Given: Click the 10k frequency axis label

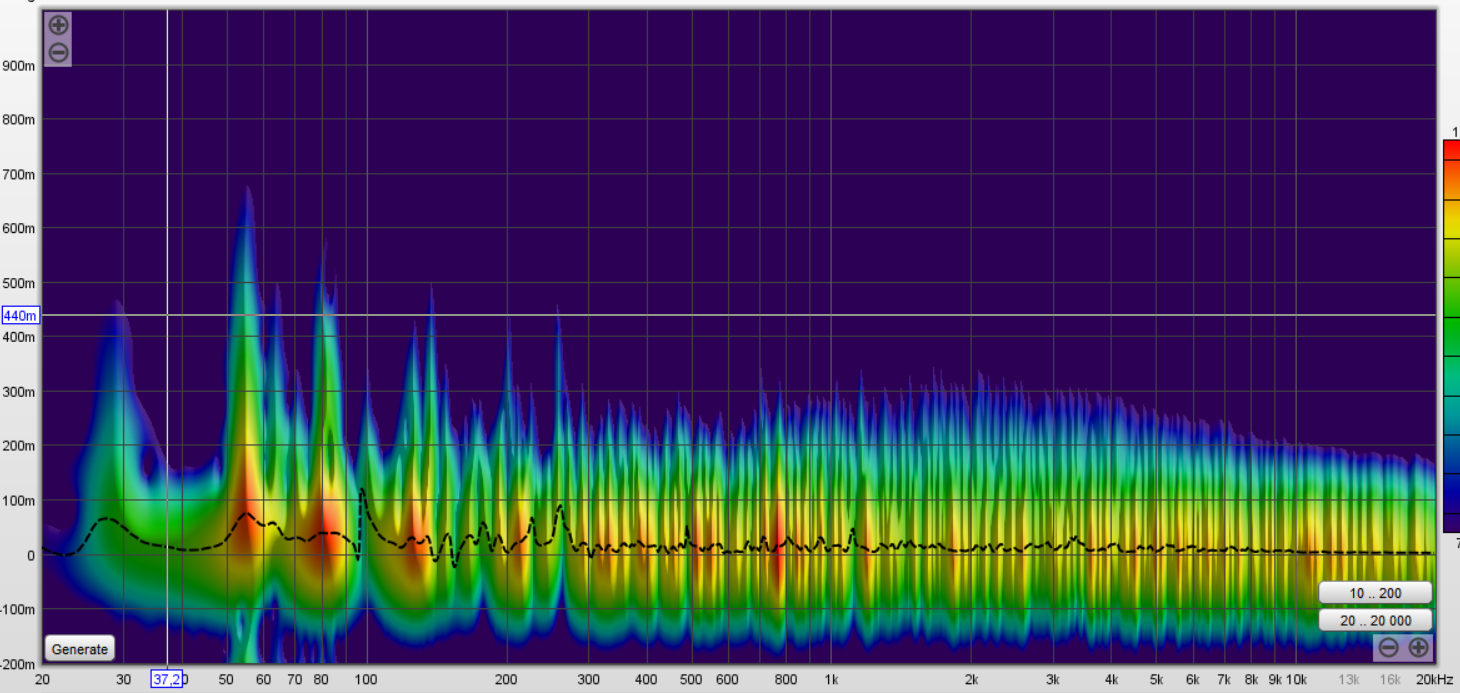Looking at the screenshot, I should tap(1296, 680).
